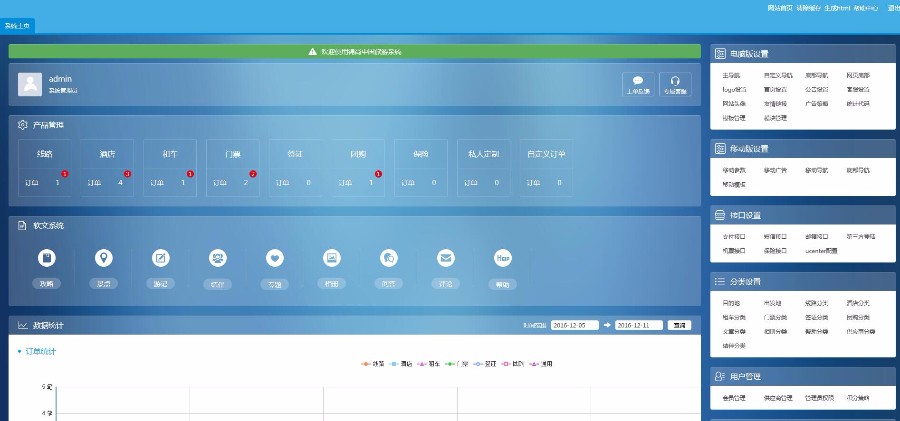Click the gear icon beside 产品管理
Image resolution: width=900 pixels, height=421 pixels.
[22, 125]
